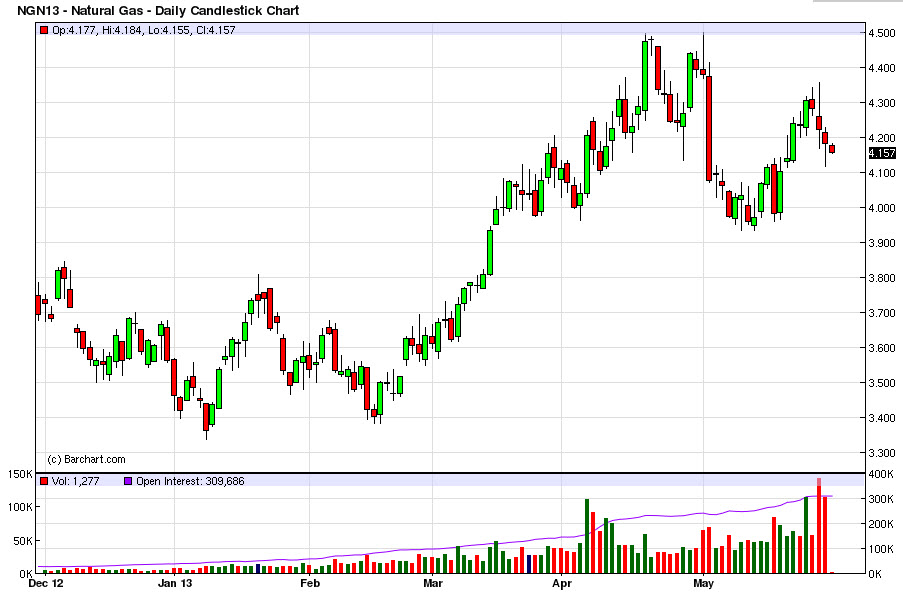
Task: Click the 400K open interest axis label
Action: click(x=882, y=474)
